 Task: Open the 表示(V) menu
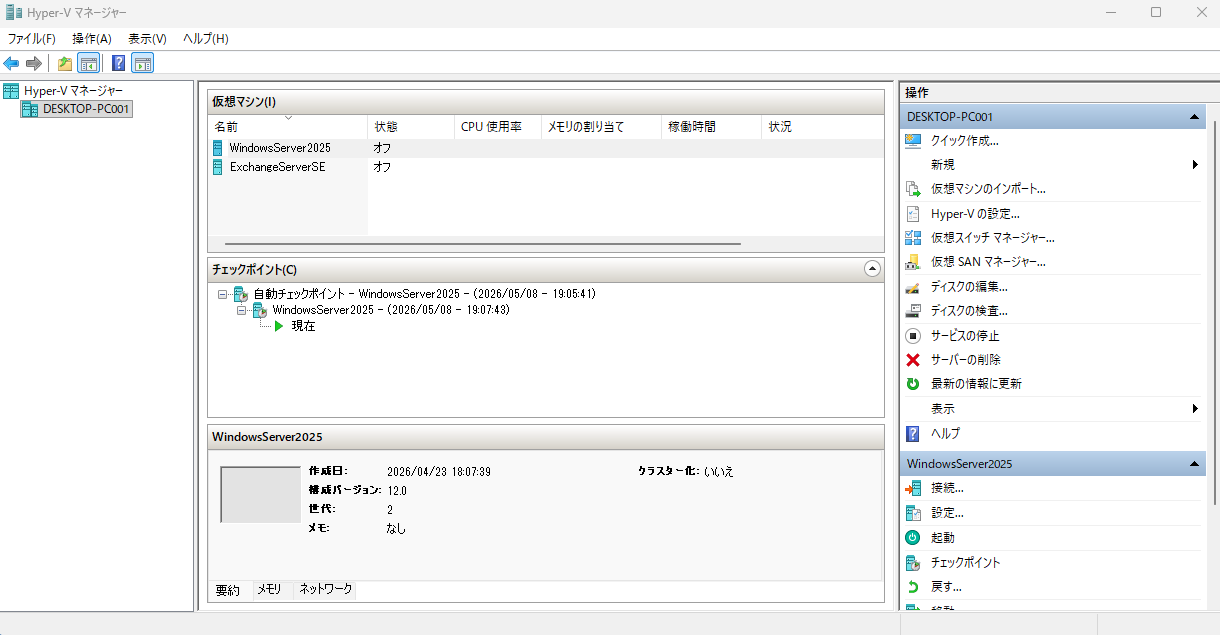[x=147, y=38]
